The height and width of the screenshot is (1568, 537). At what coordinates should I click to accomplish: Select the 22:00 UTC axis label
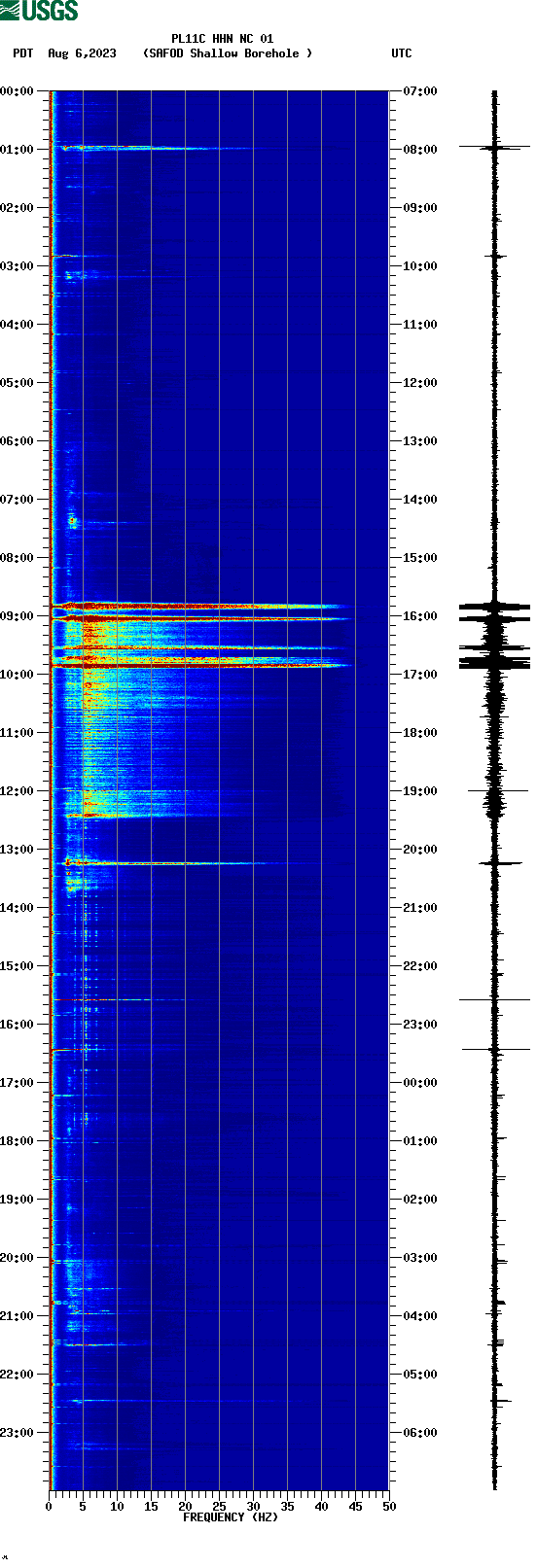click(x=420, y=966)
